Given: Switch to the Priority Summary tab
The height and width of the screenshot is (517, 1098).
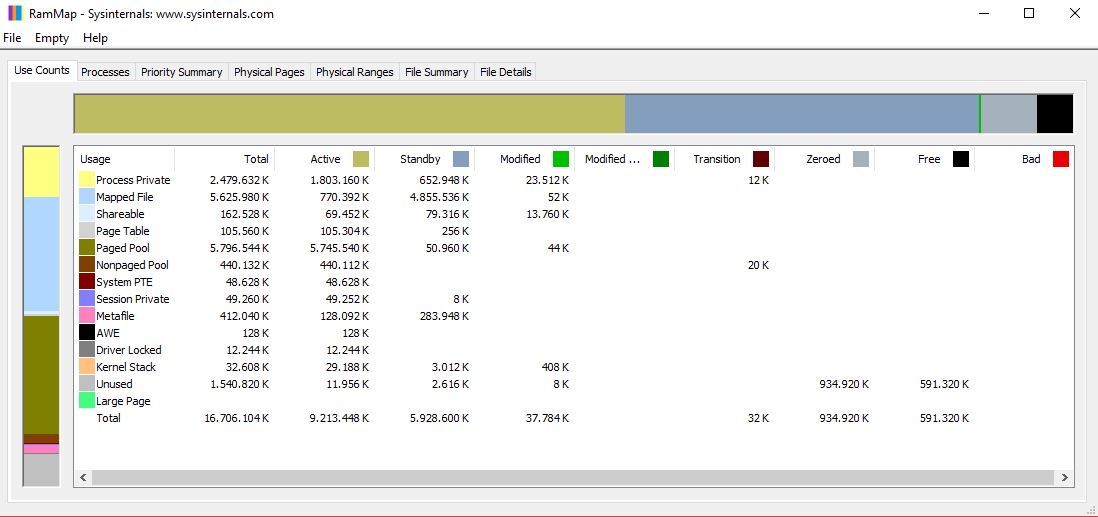Looking at the screenshot, I should (181, 72).
